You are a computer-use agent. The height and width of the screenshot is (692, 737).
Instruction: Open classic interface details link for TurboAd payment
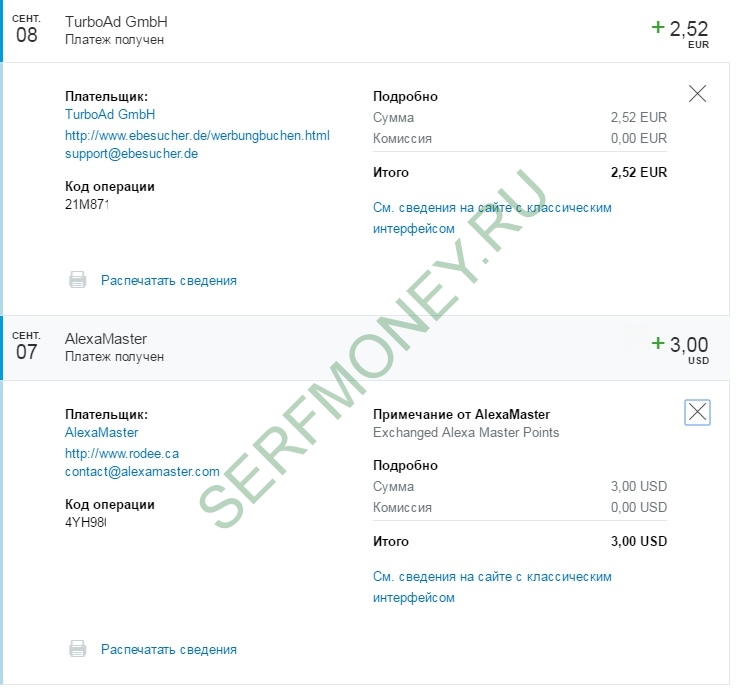click(x=491, y=218)
